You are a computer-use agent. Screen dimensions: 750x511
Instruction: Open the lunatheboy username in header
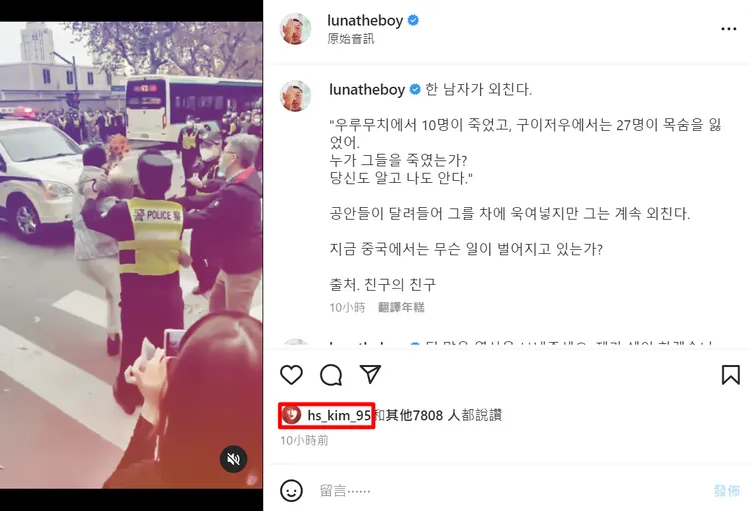(365, 21)
